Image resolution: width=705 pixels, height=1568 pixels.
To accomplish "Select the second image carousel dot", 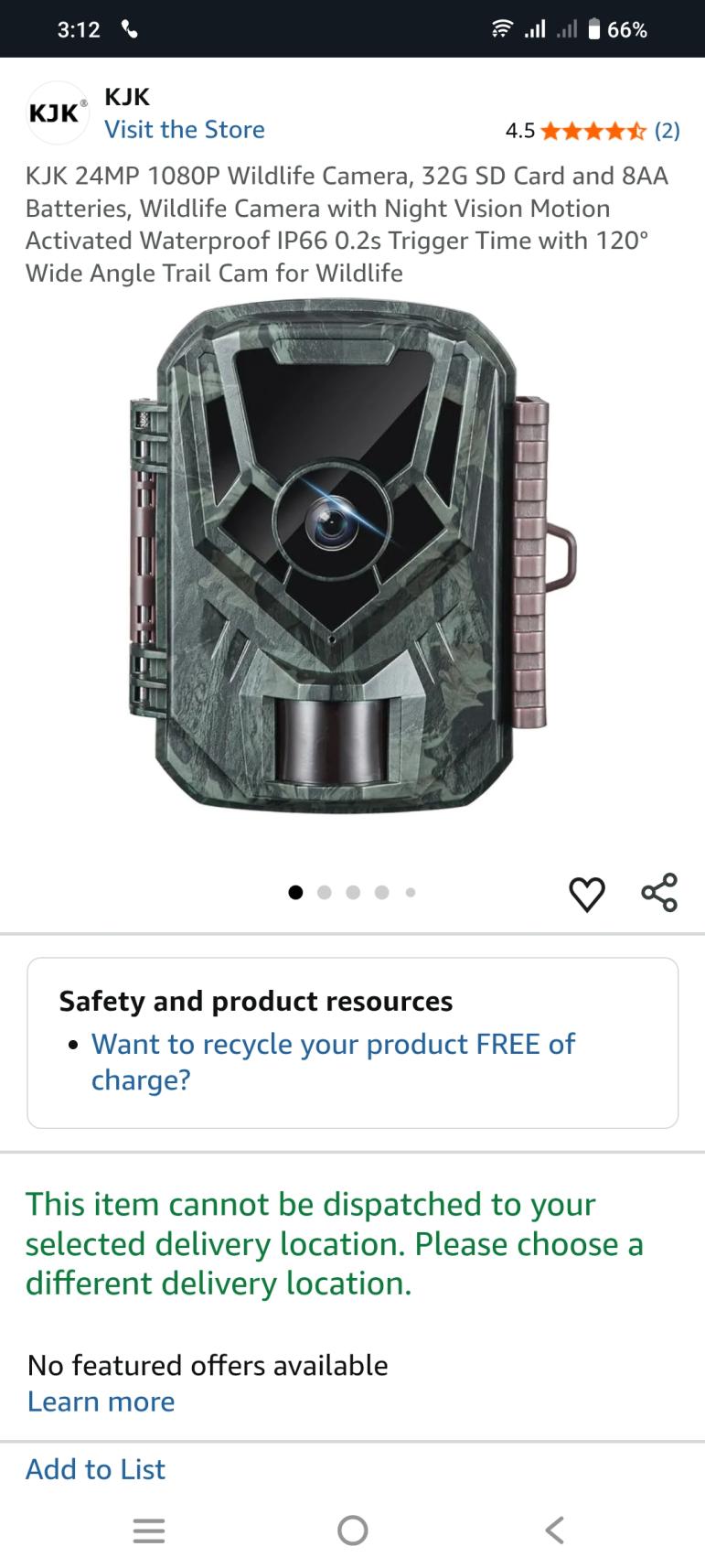I will pyautogui.click(x=324, y=892).
